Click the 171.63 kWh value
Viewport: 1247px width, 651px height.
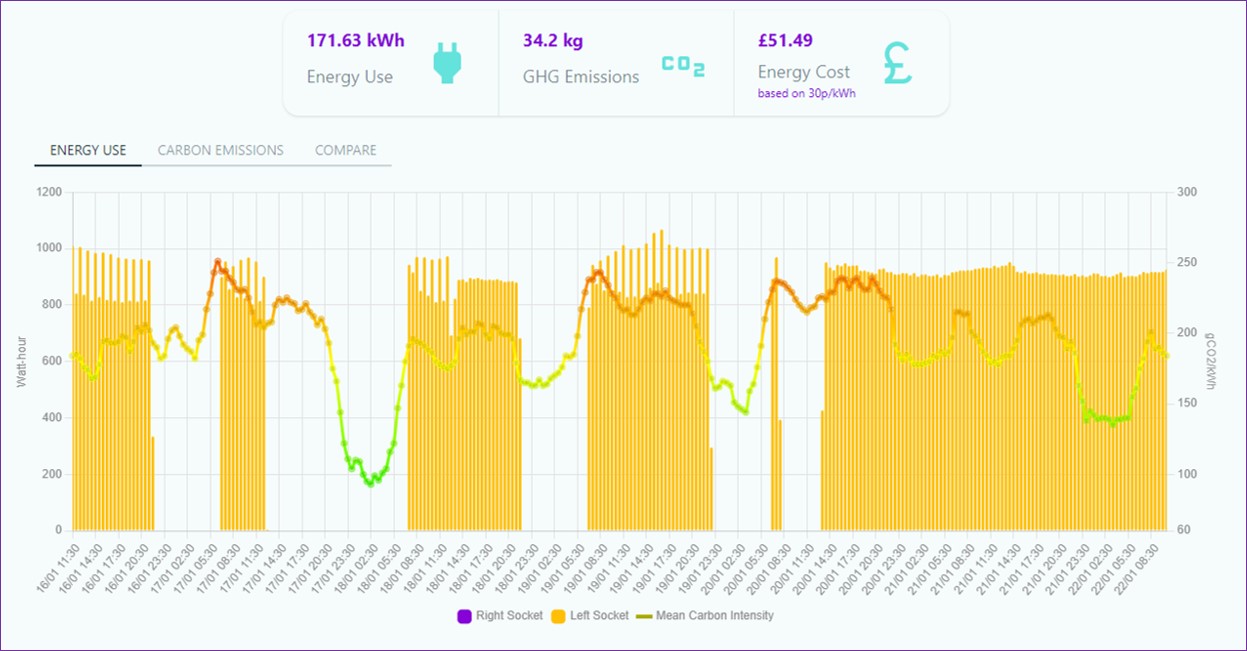(355, 40)
